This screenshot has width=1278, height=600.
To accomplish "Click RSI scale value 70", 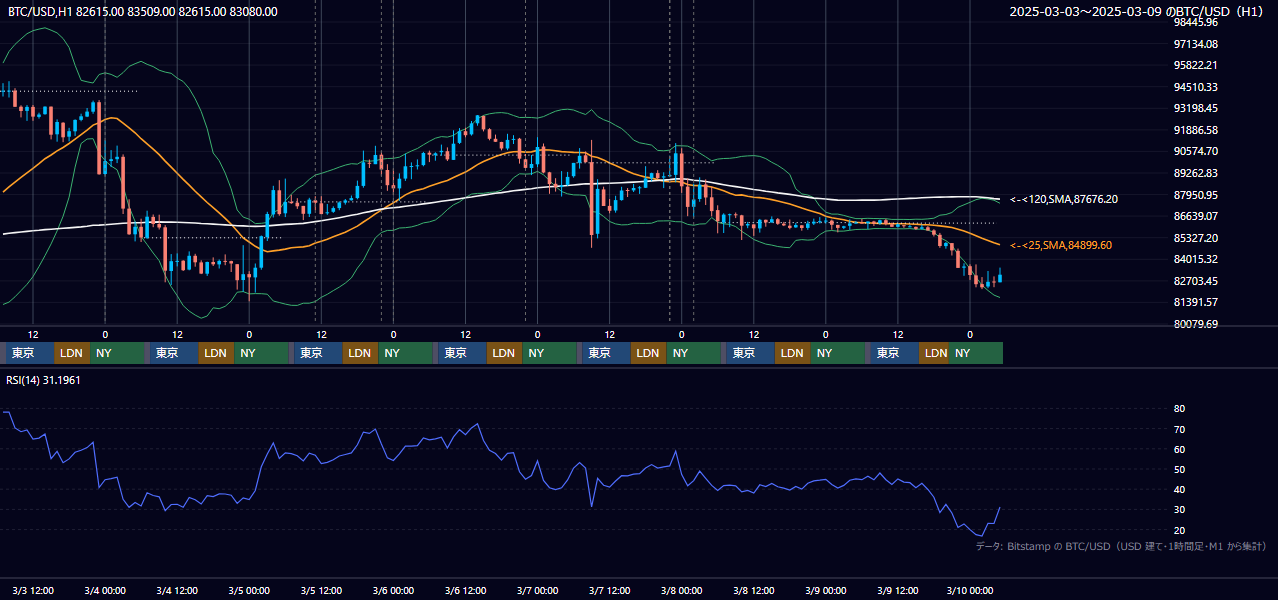I will [x=1179, y=429].
